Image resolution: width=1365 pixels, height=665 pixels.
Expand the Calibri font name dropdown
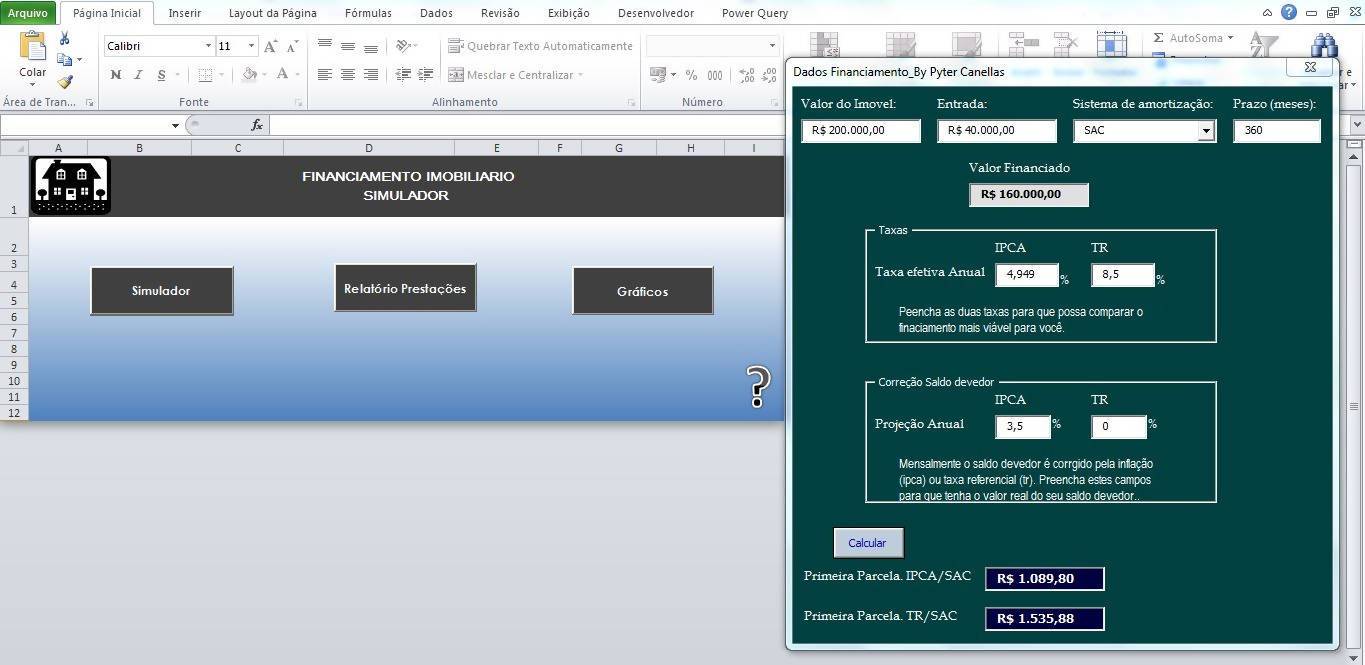[x=208, y=46]
